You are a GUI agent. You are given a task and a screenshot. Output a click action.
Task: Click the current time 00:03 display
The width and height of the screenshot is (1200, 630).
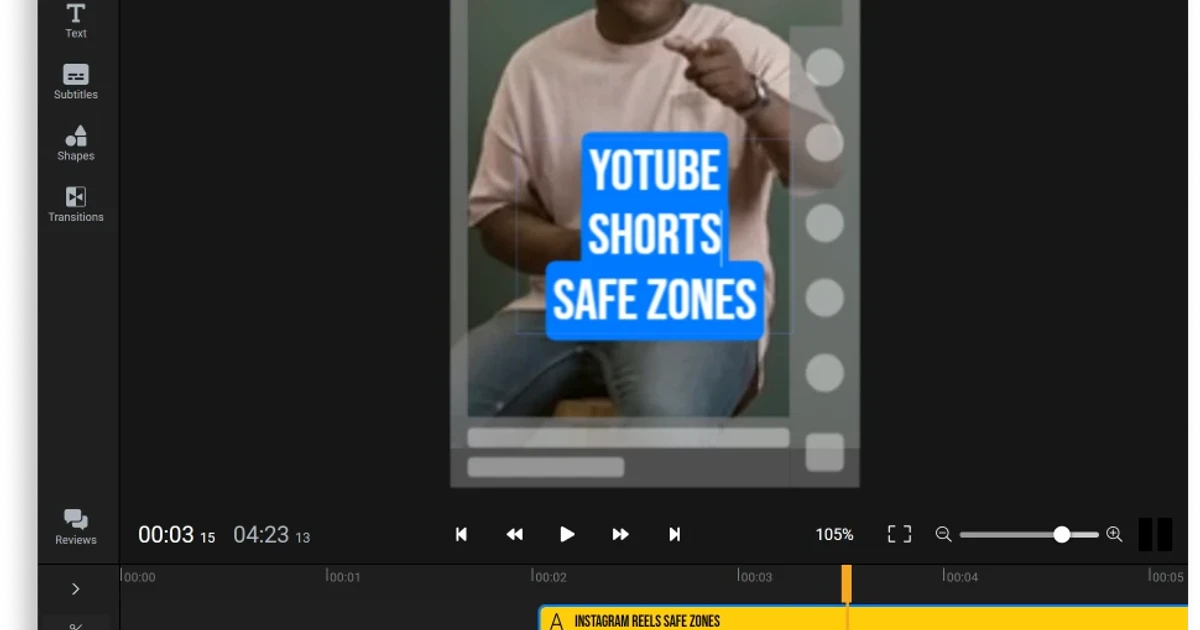click(x=176, y=535)
